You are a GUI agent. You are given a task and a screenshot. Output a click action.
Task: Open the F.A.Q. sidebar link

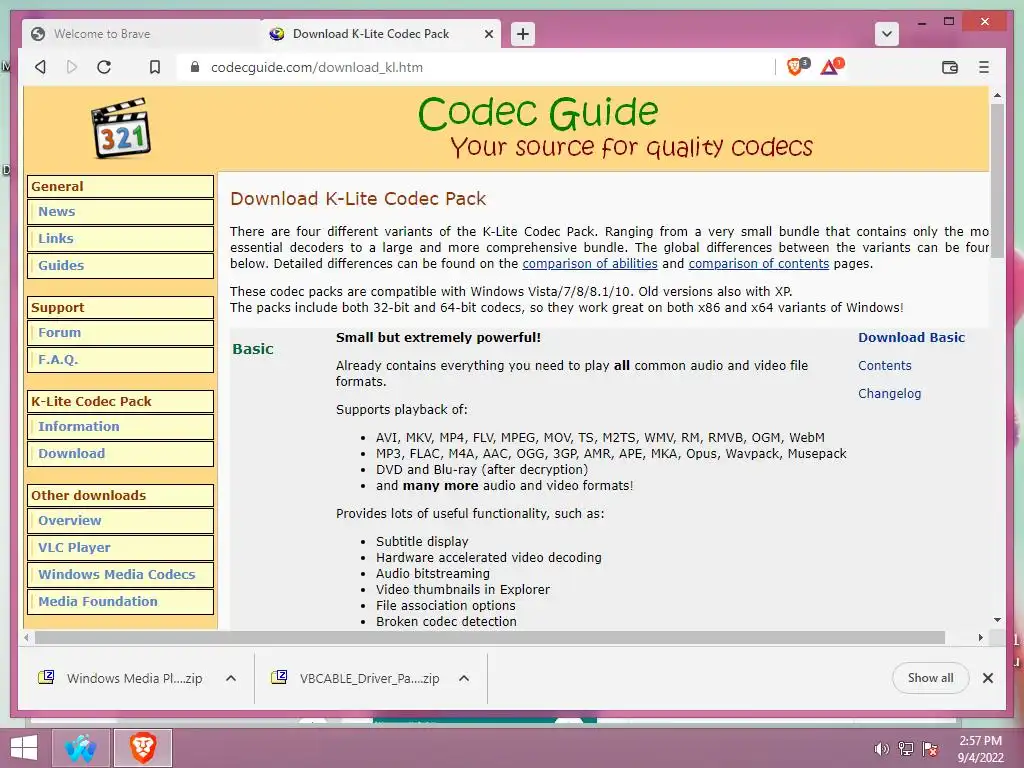[x=120, y=359]
